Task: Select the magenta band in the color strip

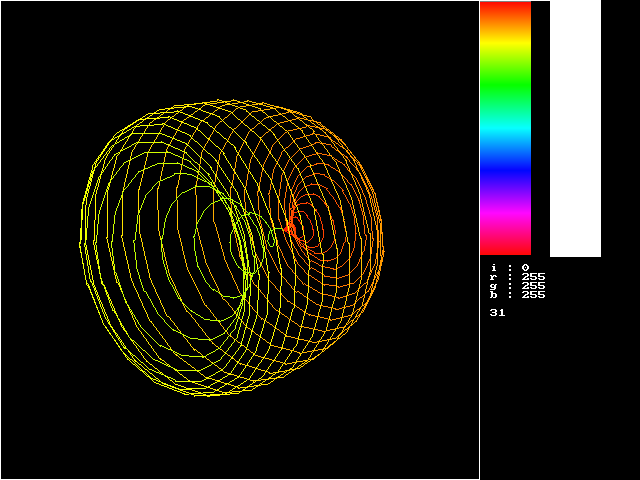Action: pyautogui.click(x=505, y=215)
